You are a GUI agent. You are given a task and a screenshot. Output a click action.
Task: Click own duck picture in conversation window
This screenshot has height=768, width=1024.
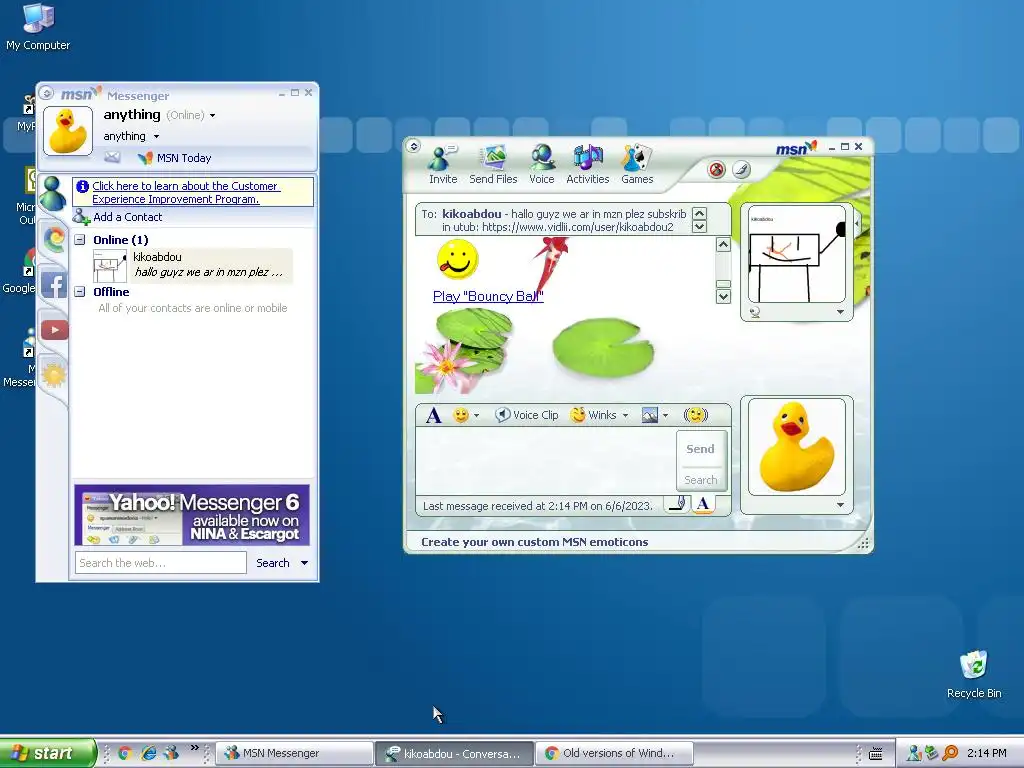[x=797, y=446]
